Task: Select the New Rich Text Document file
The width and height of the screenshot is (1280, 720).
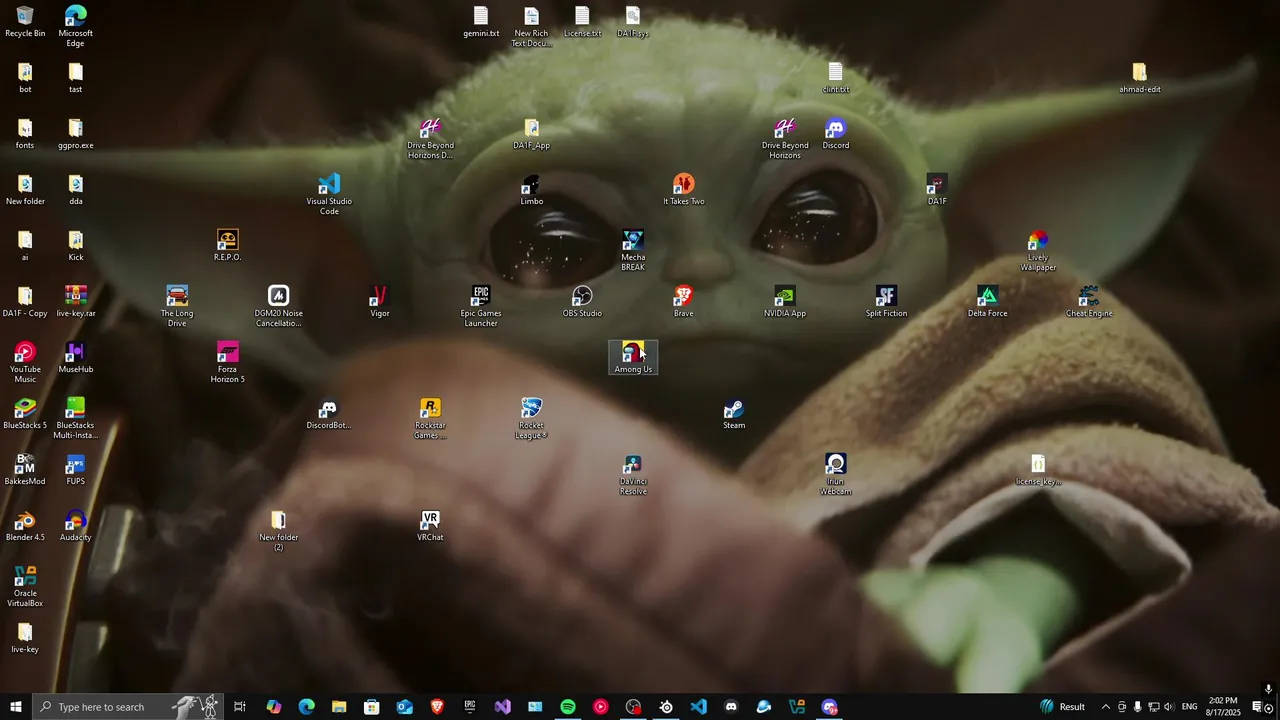Action: click(531, 27)
